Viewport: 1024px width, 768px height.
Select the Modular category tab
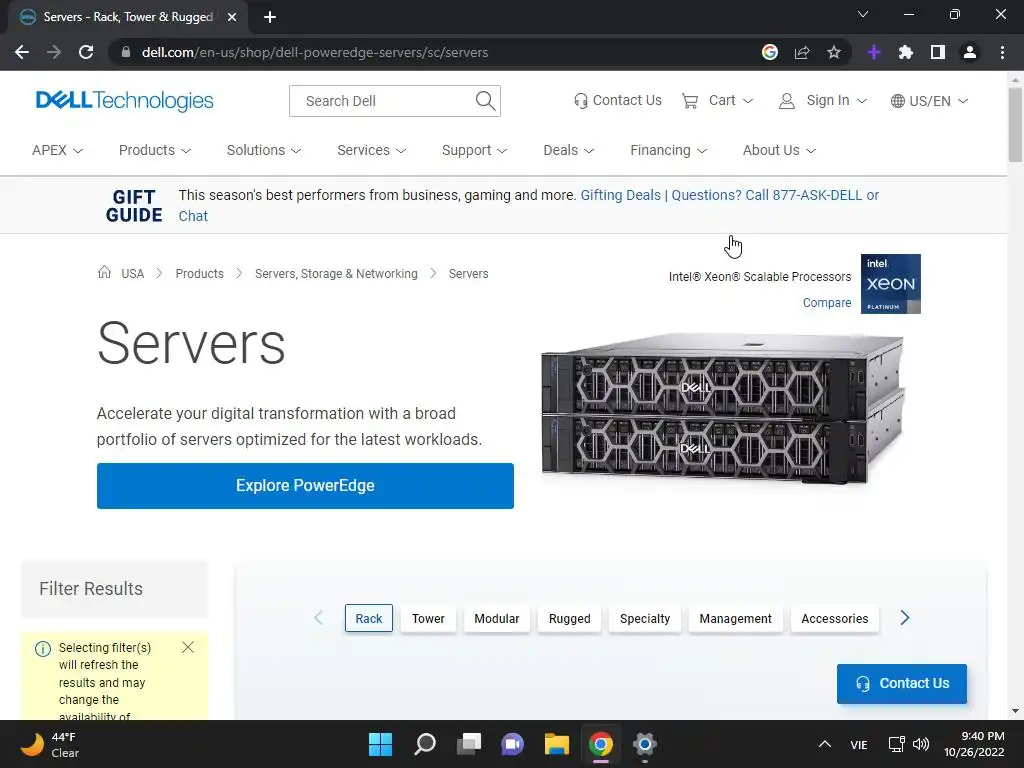point(496,618)
